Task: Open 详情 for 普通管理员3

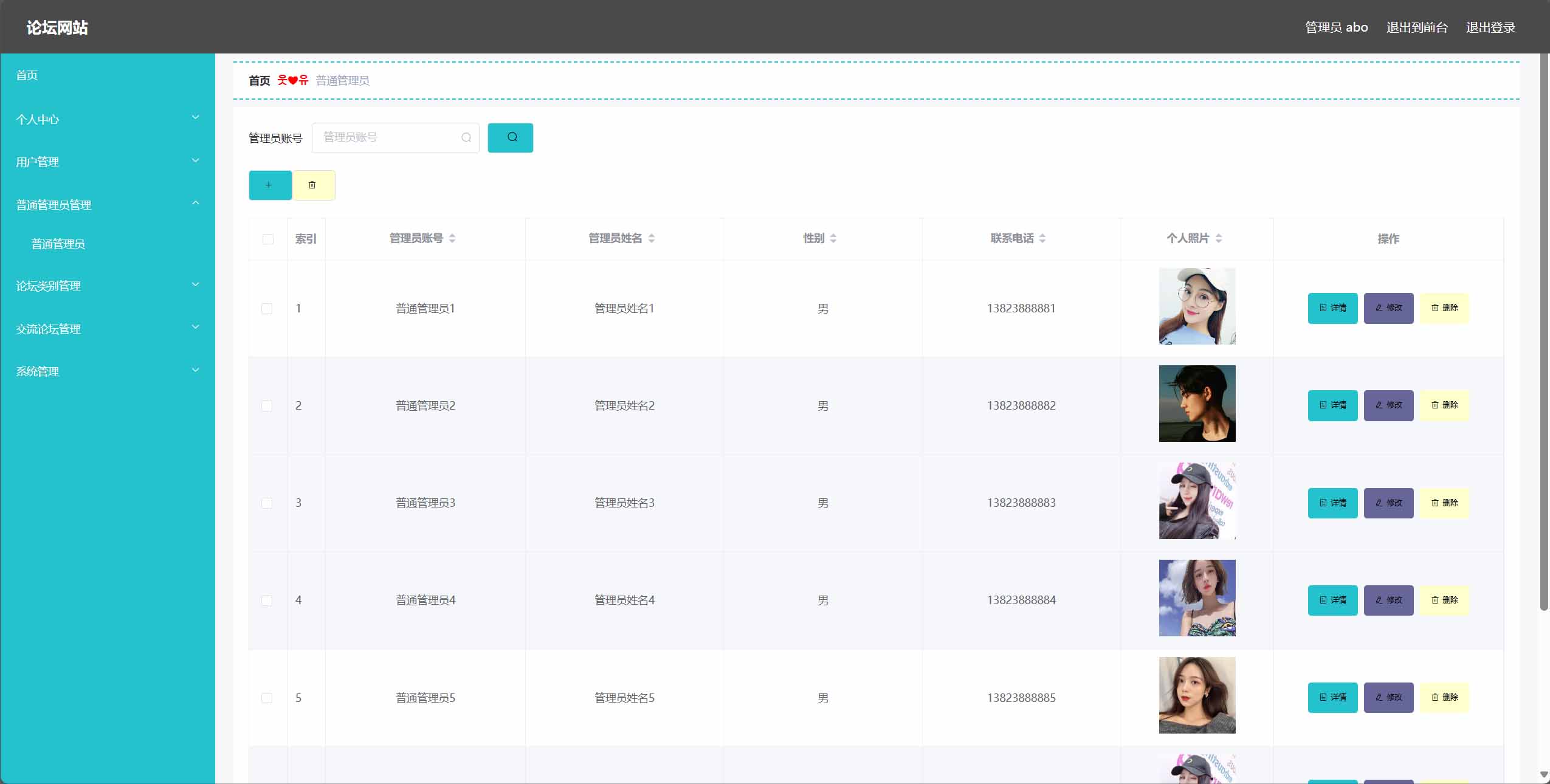Action: (x=1332, y=503)
